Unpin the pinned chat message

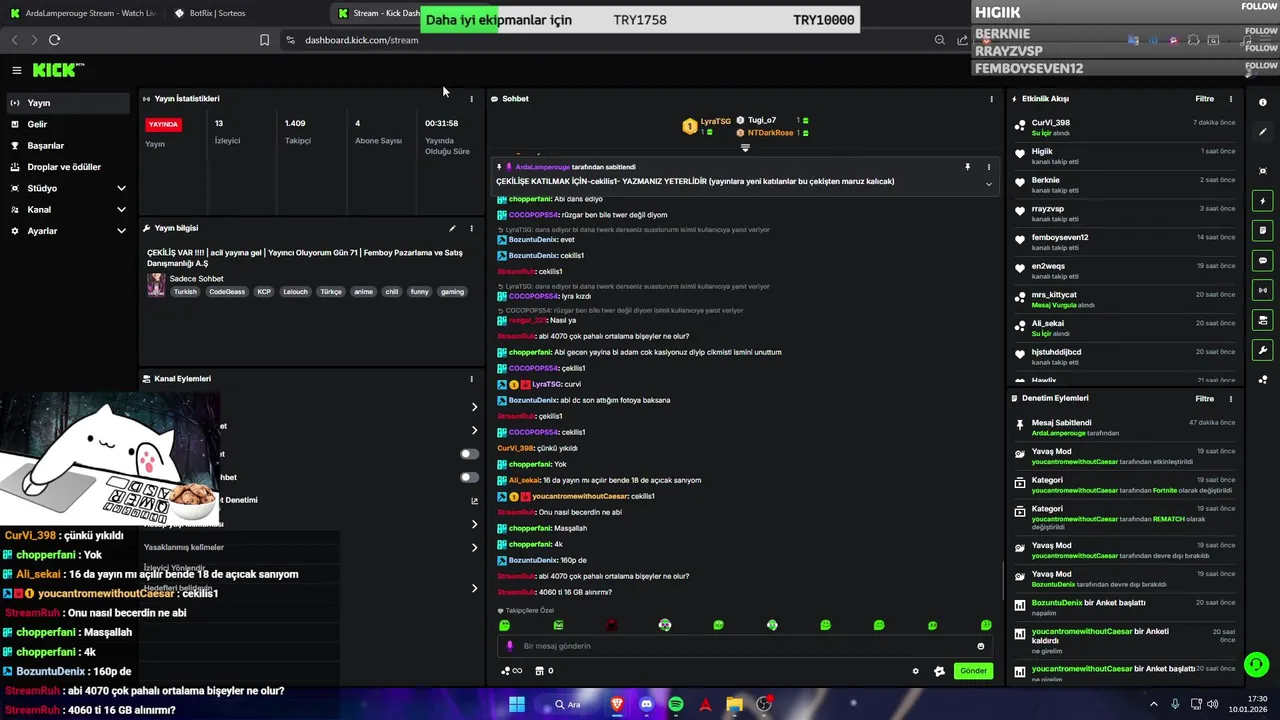click(x=967, y=167)
